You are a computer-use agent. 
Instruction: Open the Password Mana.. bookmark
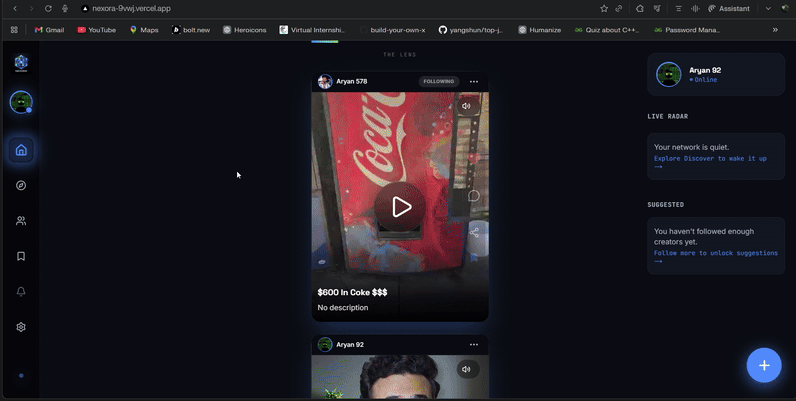click(x=687, y=30)
